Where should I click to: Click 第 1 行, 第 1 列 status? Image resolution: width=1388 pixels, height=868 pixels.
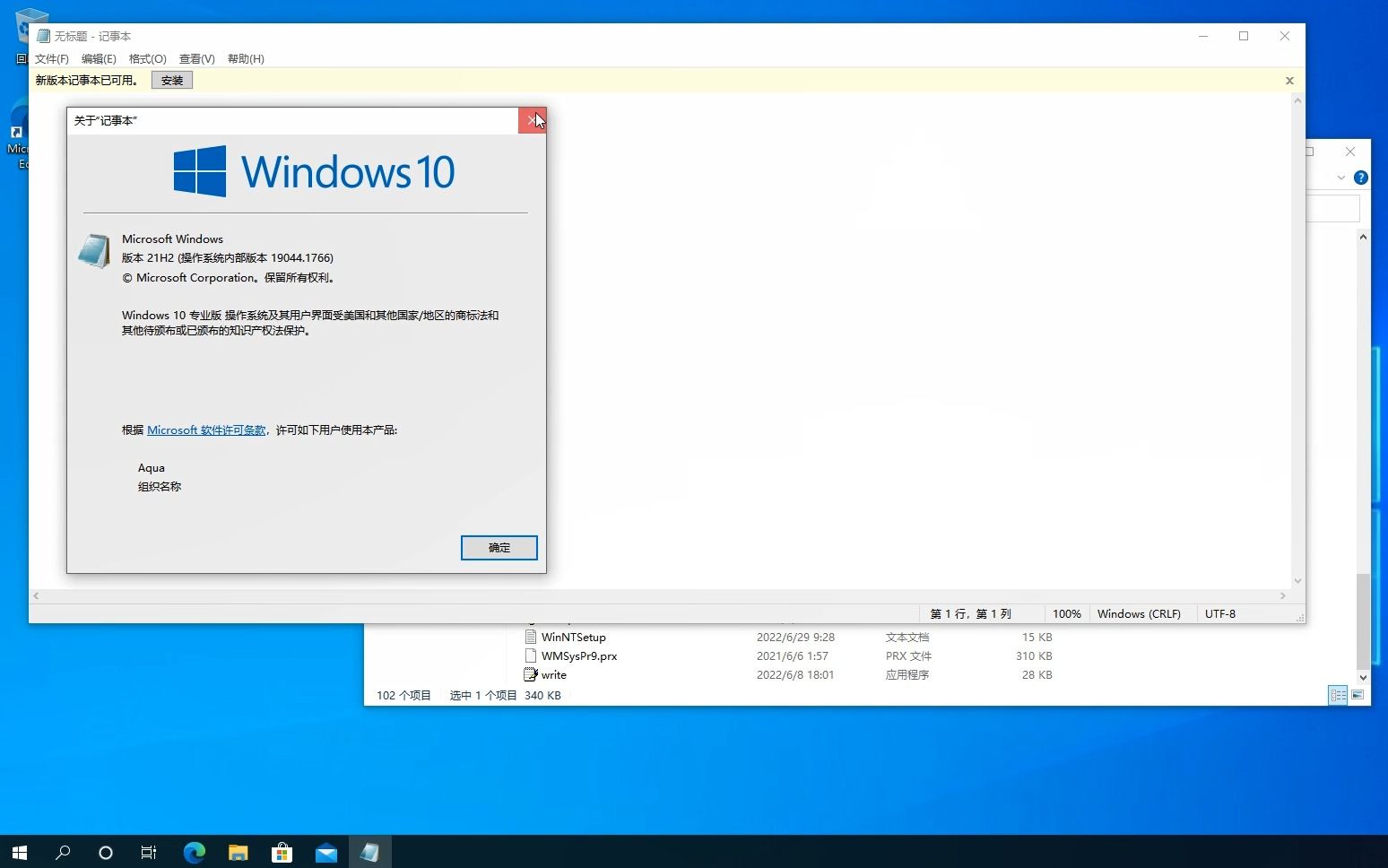pyautogui.click(x=971, y=613)
